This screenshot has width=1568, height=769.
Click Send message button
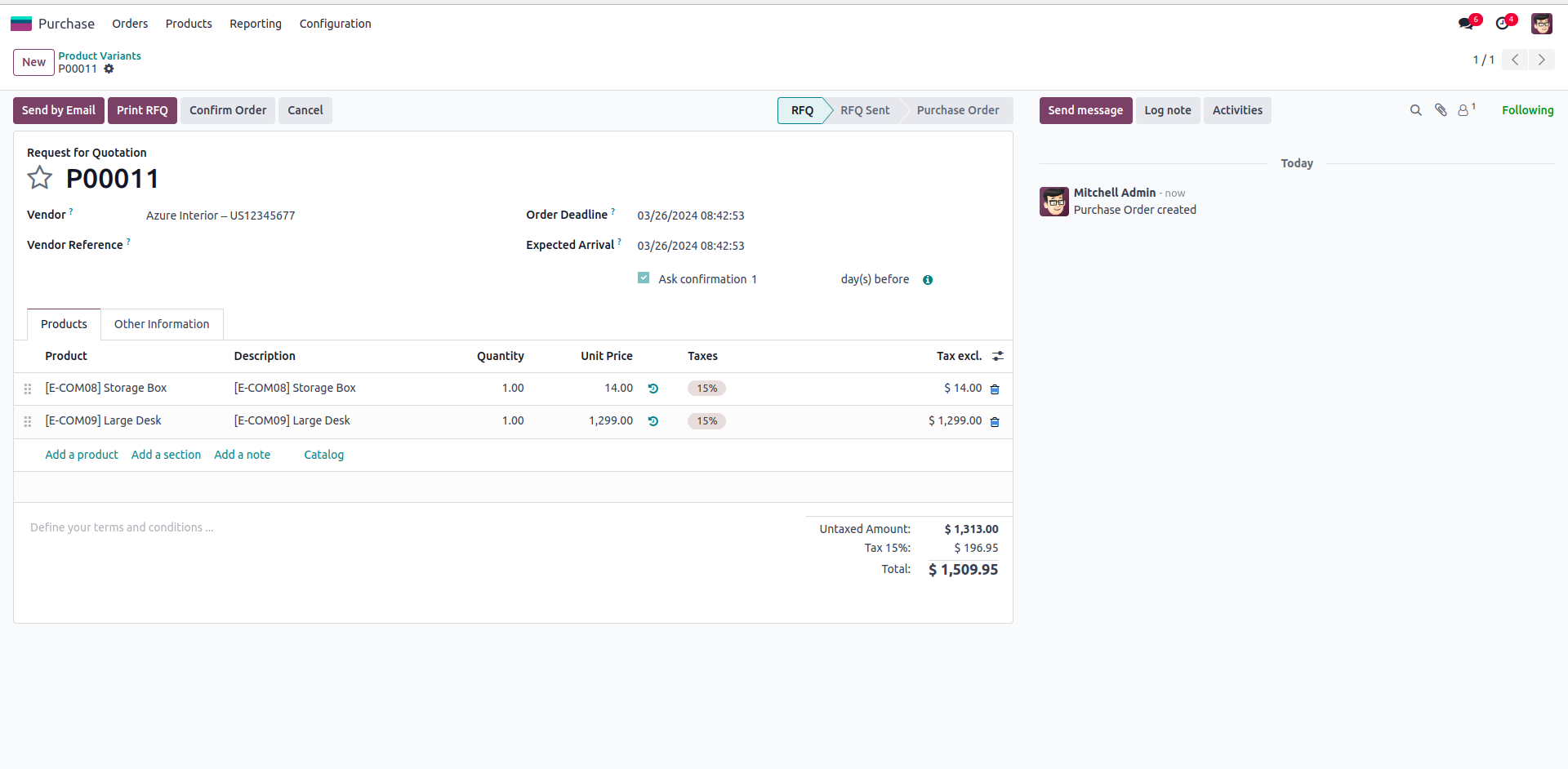(1085, 110)
